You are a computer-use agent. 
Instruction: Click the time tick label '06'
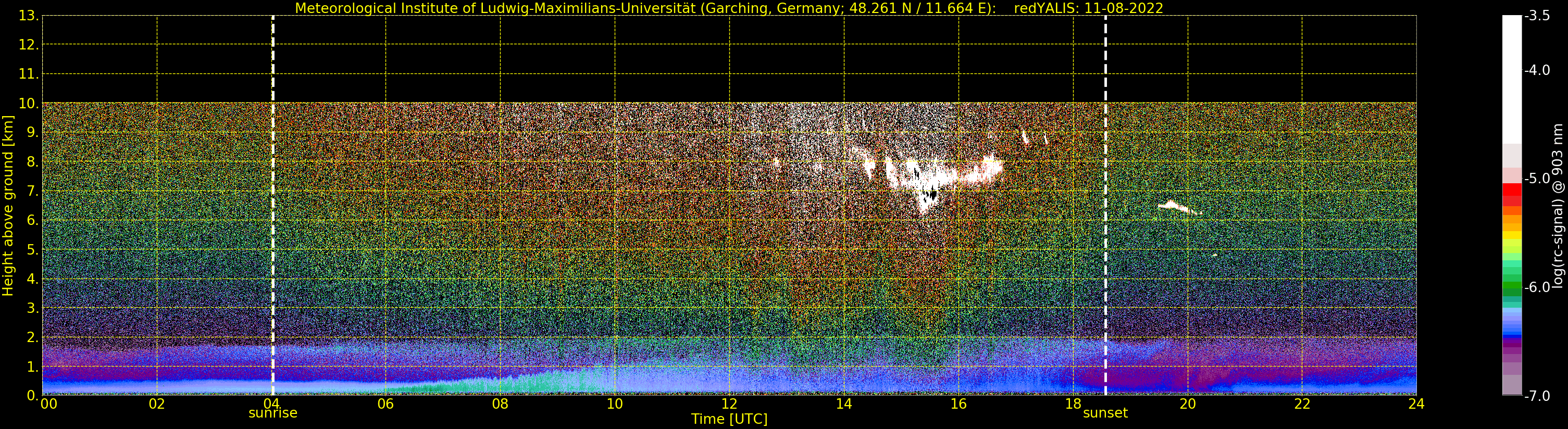pos(386,404)
